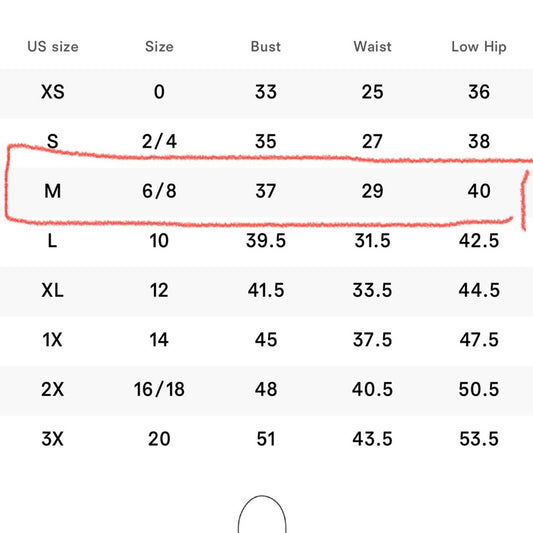The height and width of the screenshot is (533, 533).
Task: Click the Size column header
Action: (159, 47)
